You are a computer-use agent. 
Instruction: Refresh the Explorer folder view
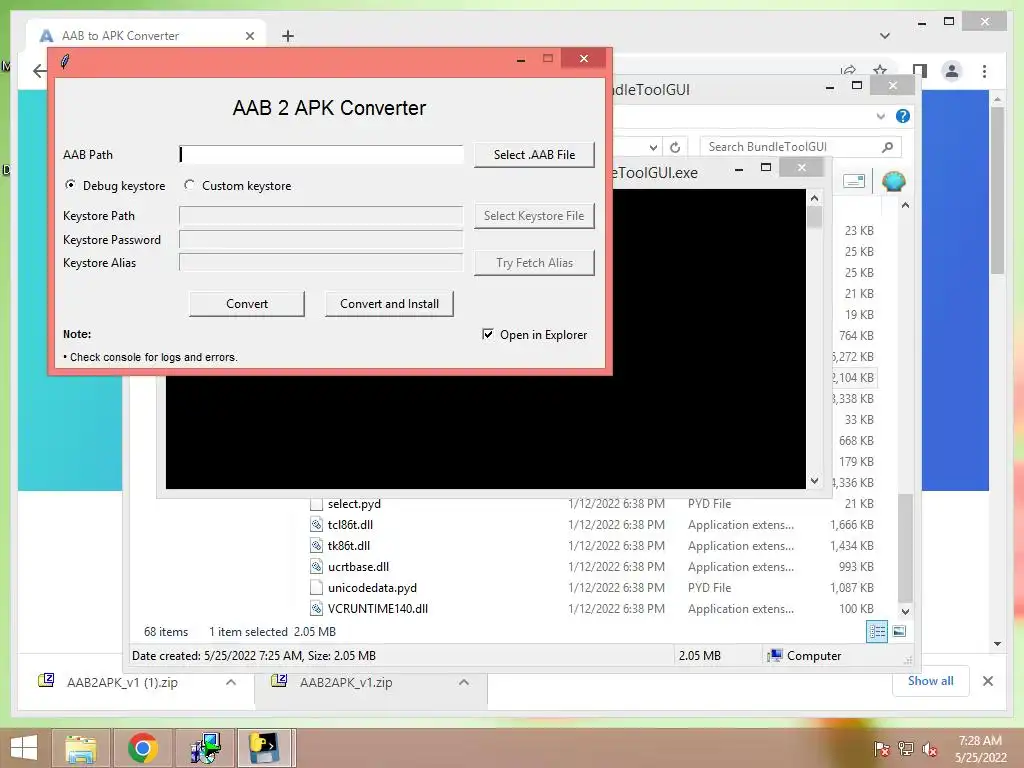point(675,148)
